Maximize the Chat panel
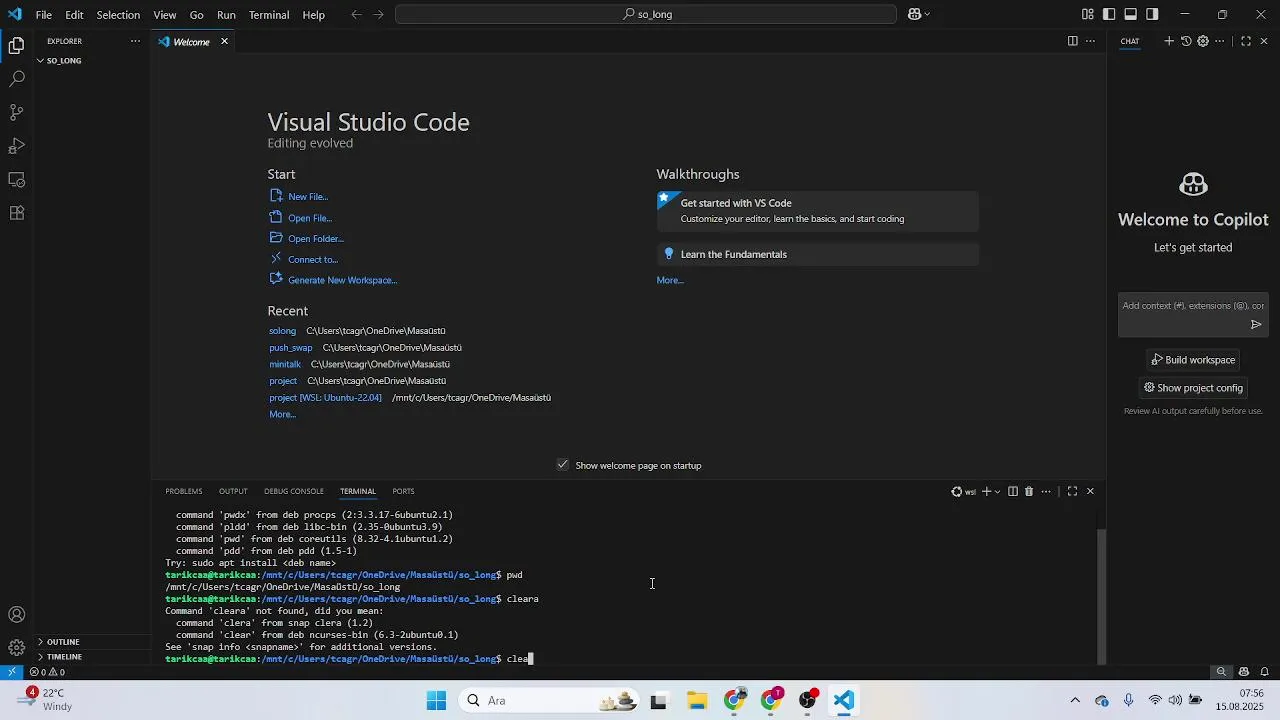 1246,41
